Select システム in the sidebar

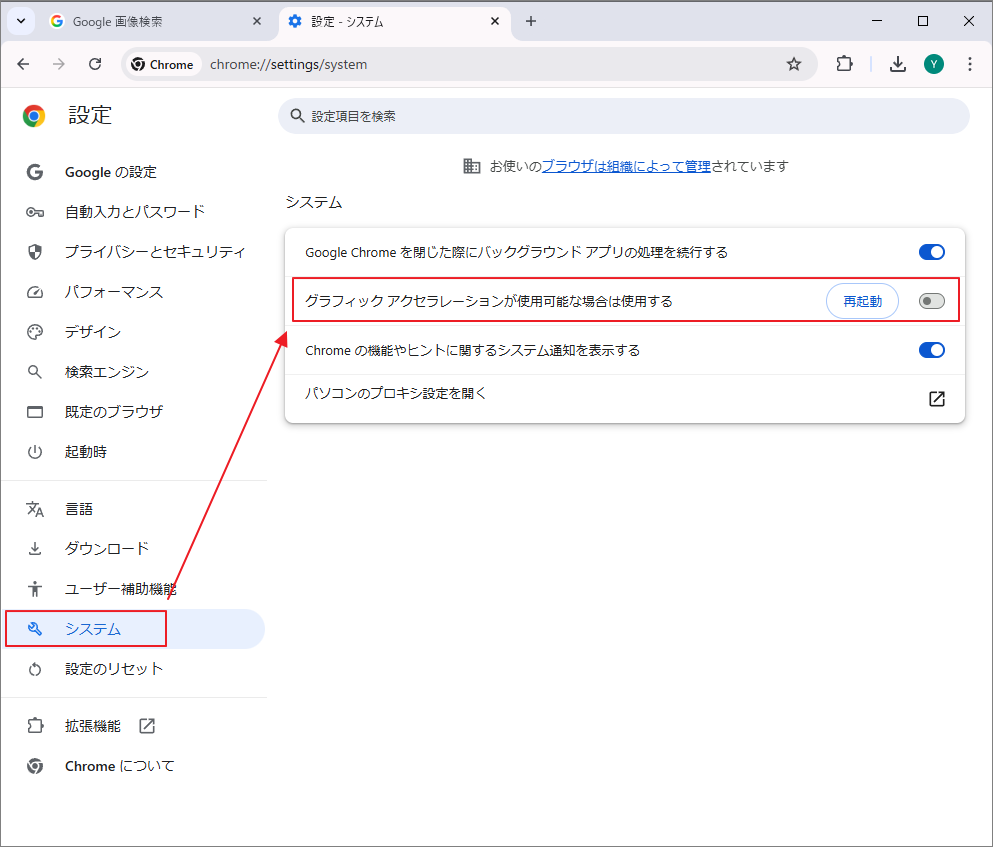click(133, 628)
